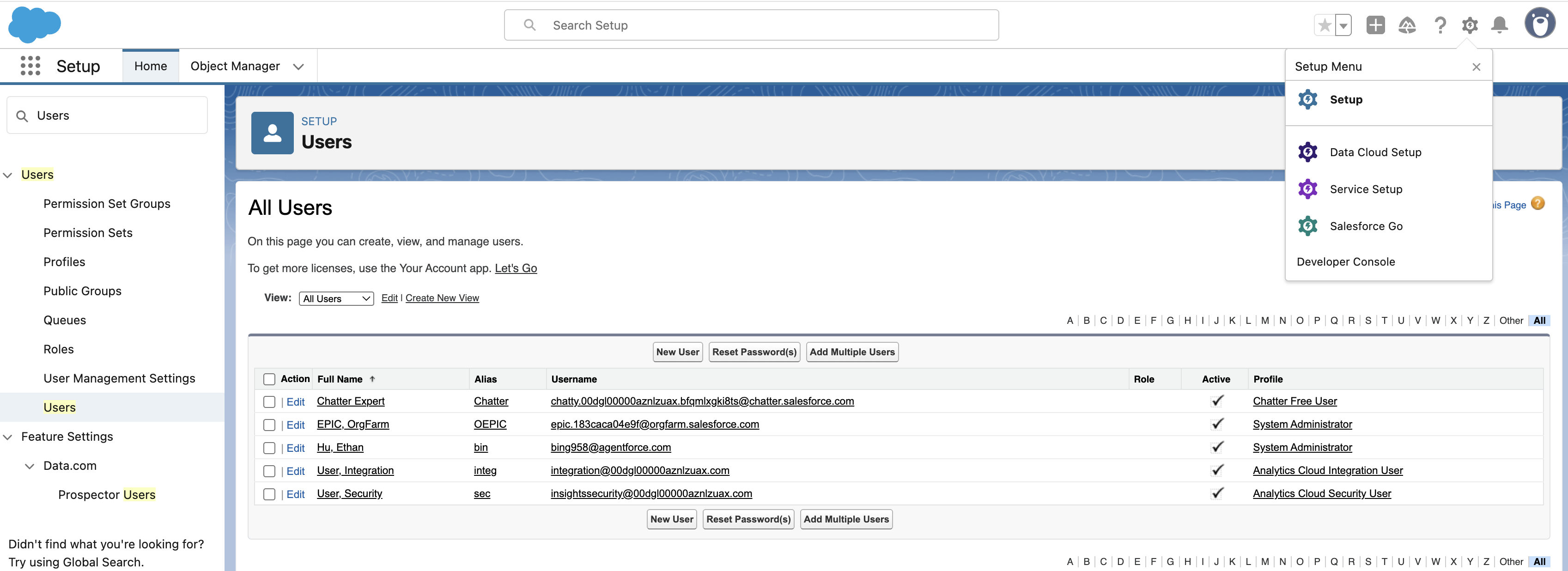Select Data Cloud Setup gear icon

point(1307,152)
